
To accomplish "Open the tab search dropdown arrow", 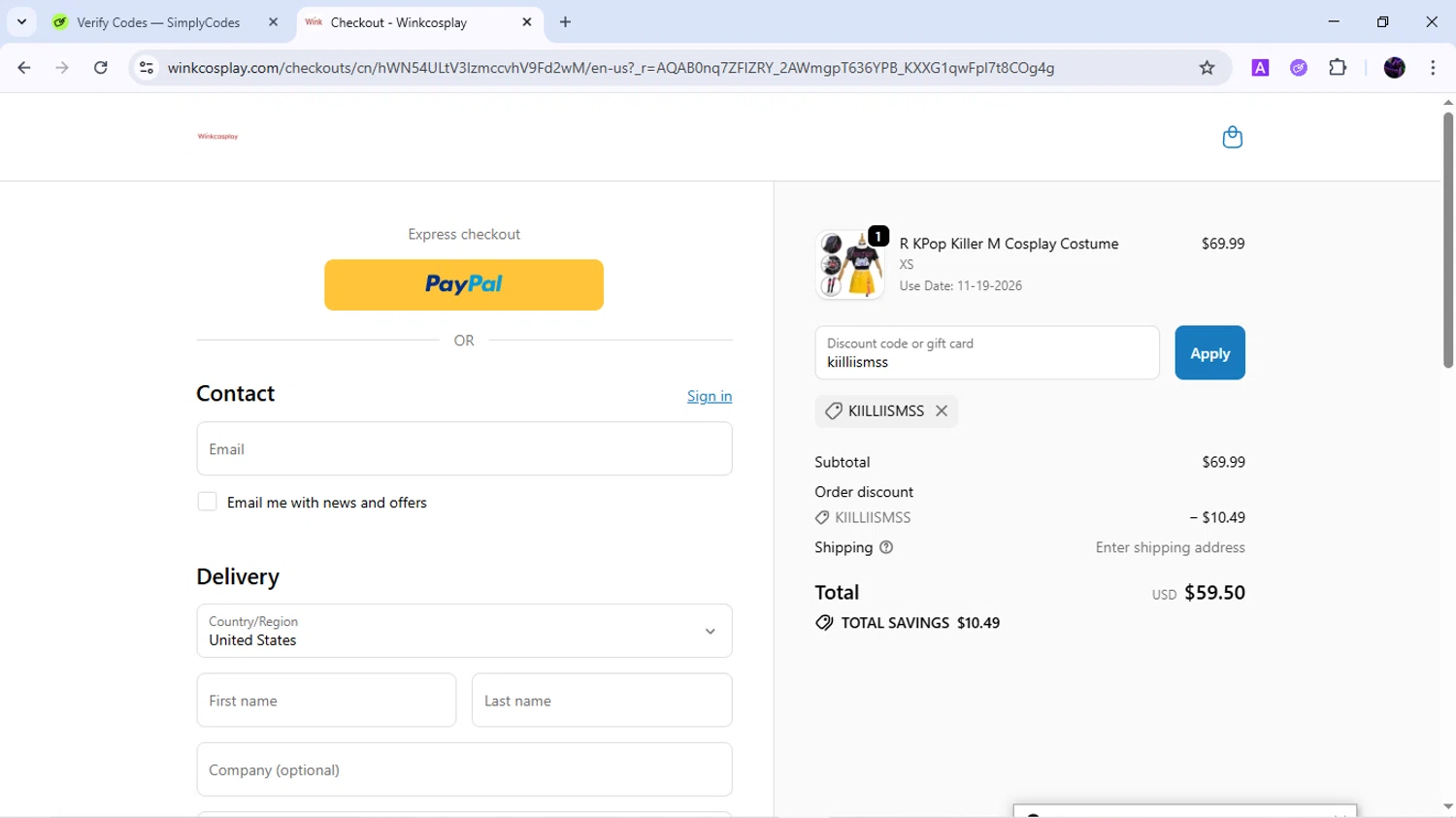I will click(21, 21).
